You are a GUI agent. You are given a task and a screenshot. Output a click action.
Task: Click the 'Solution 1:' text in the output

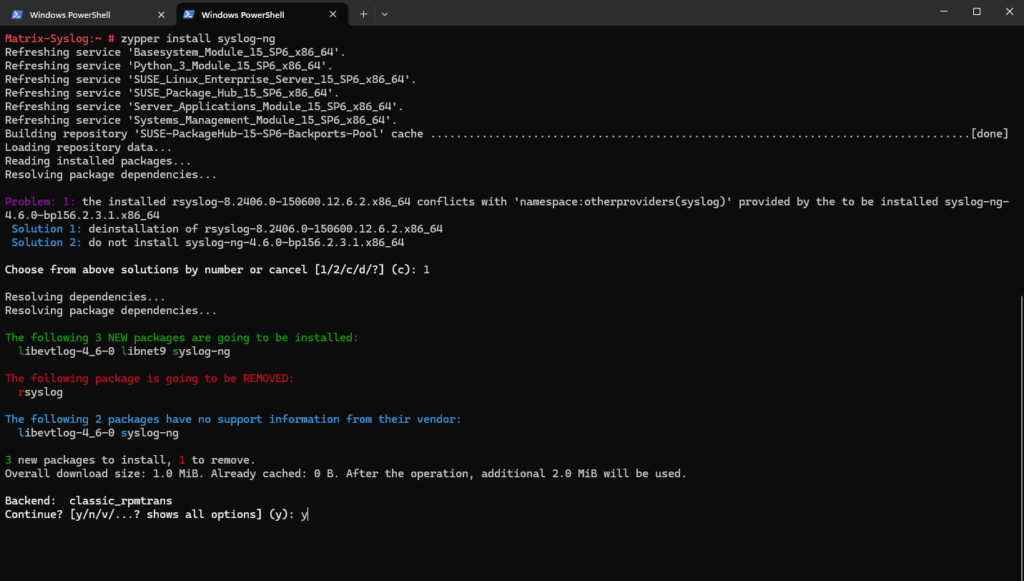pos(46,229)
